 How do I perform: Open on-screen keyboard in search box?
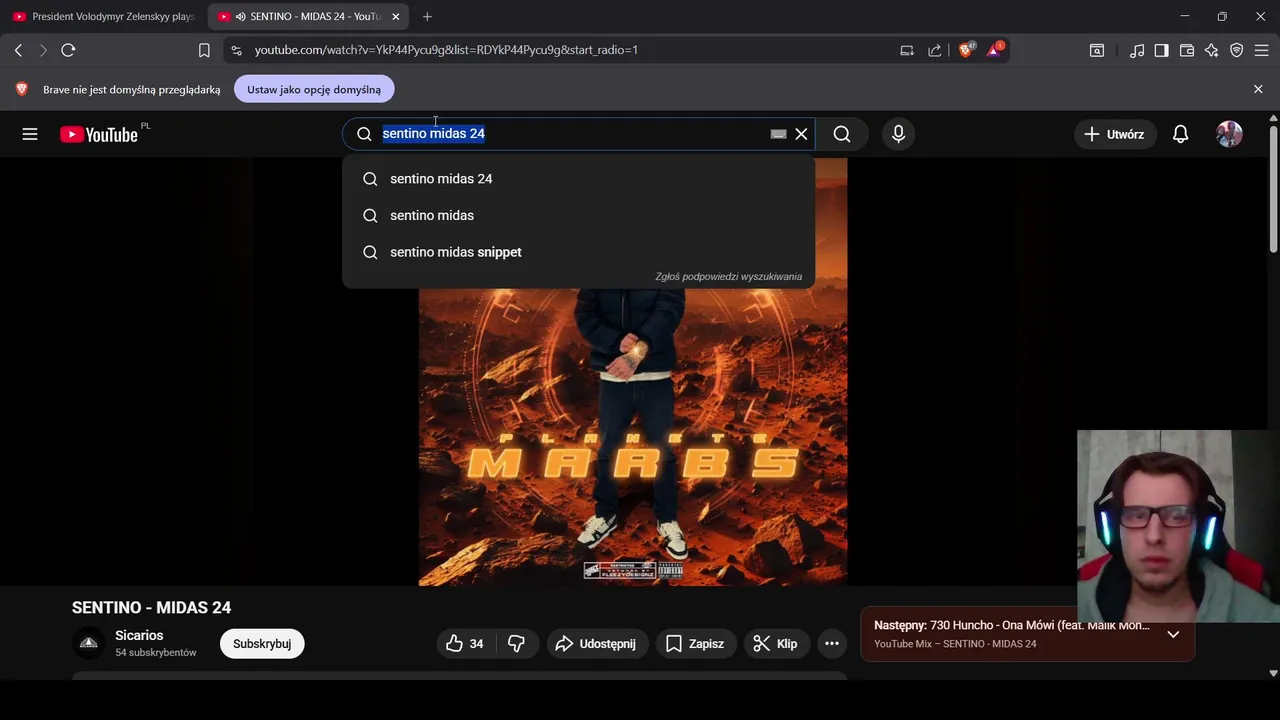(x=778, y=134)
